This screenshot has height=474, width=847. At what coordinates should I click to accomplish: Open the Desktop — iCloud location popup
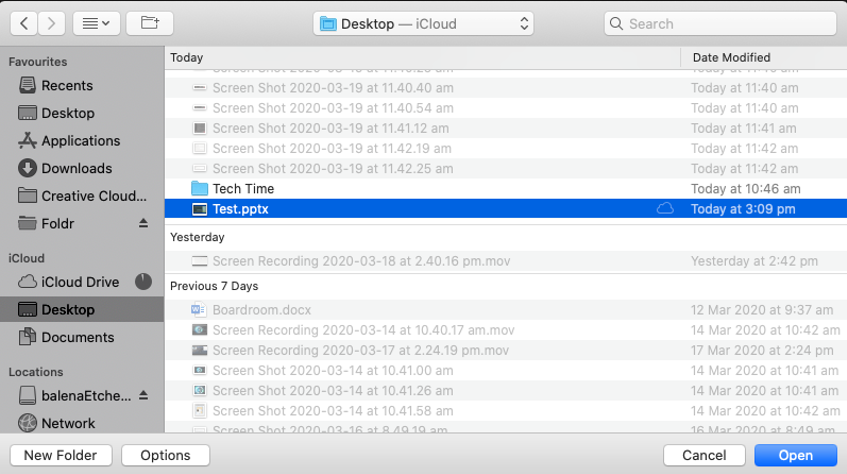(423, 23)
